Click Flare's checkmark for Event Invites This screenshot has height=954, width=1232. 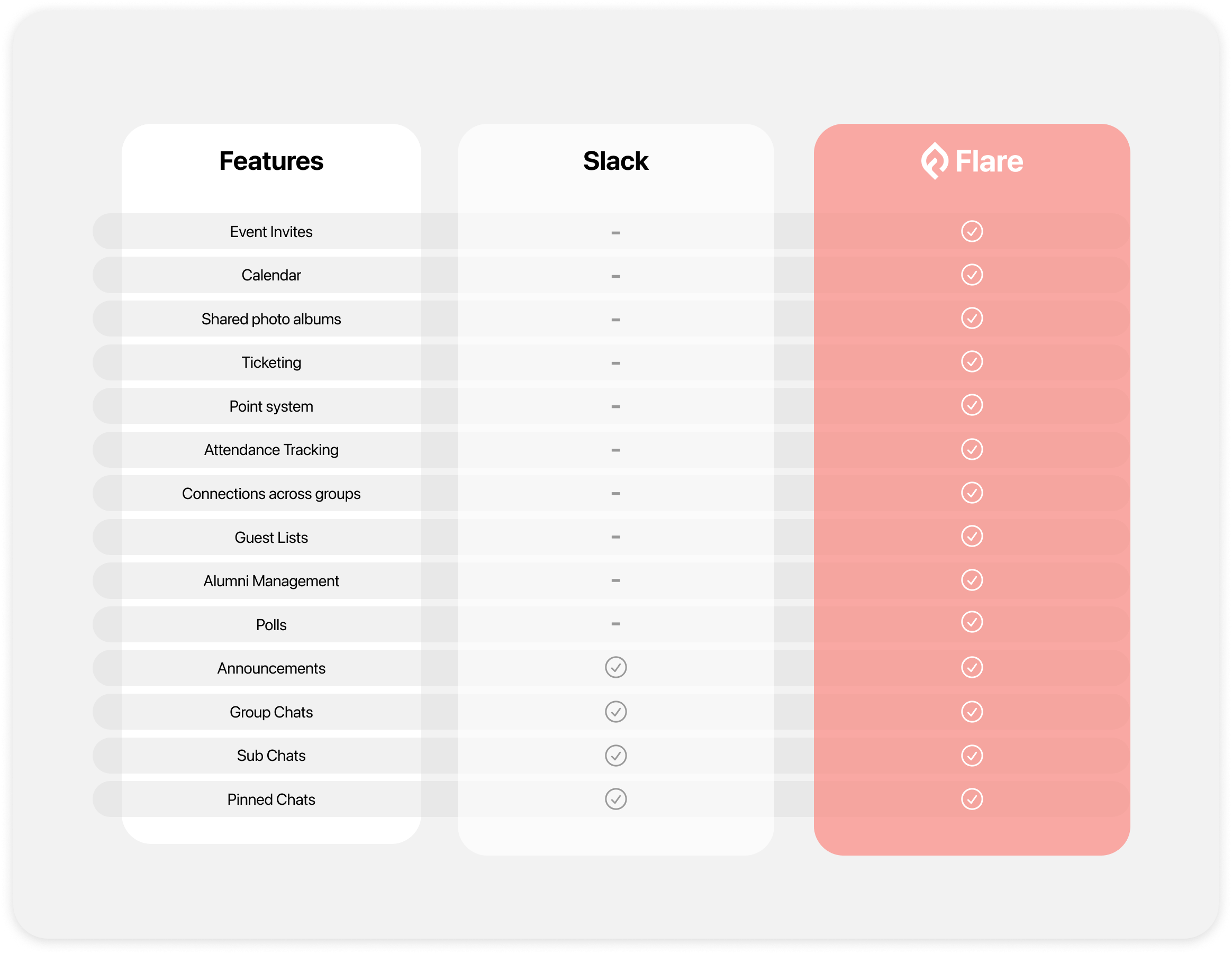pos(972,231)
